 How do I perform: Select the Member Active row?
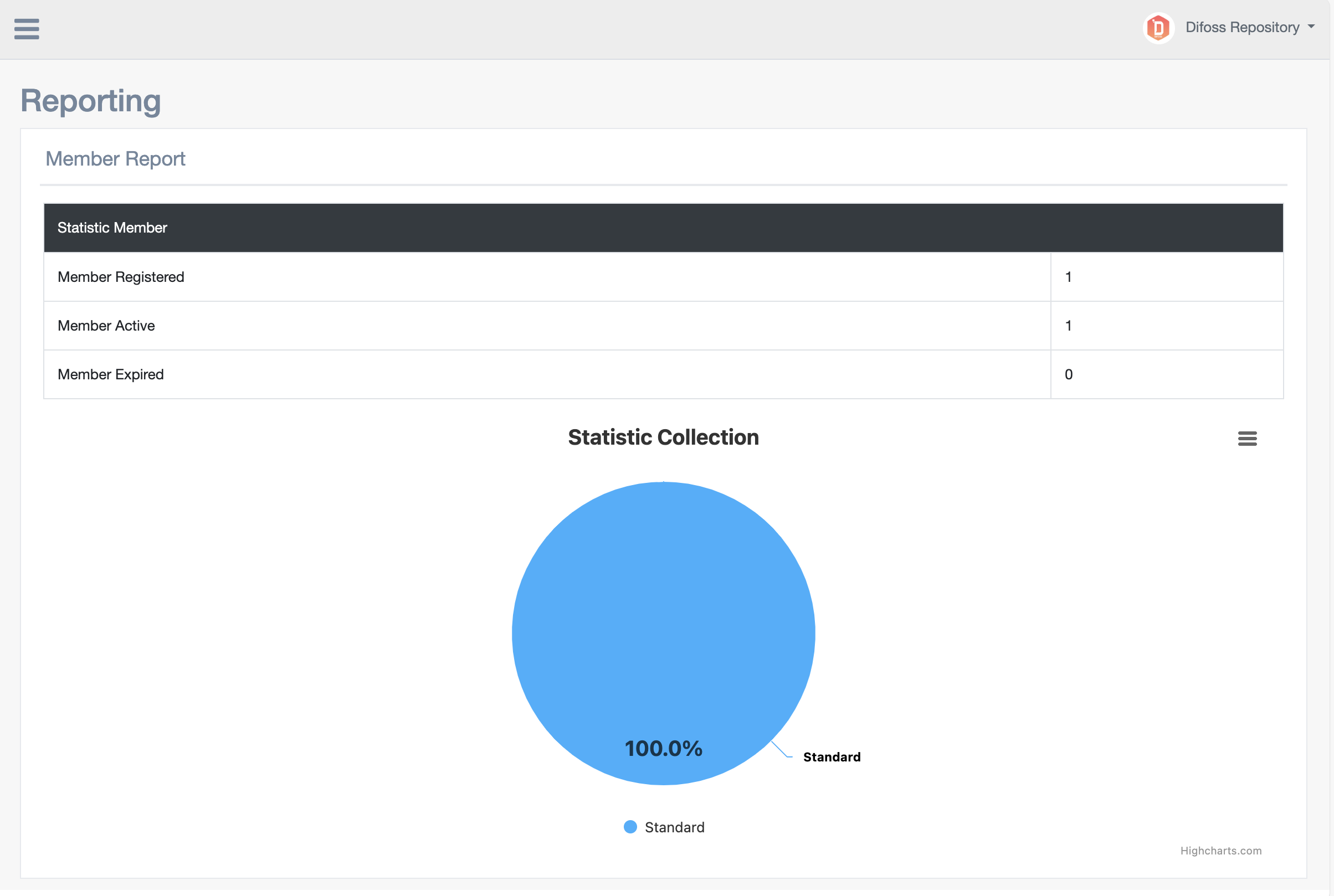106,326
